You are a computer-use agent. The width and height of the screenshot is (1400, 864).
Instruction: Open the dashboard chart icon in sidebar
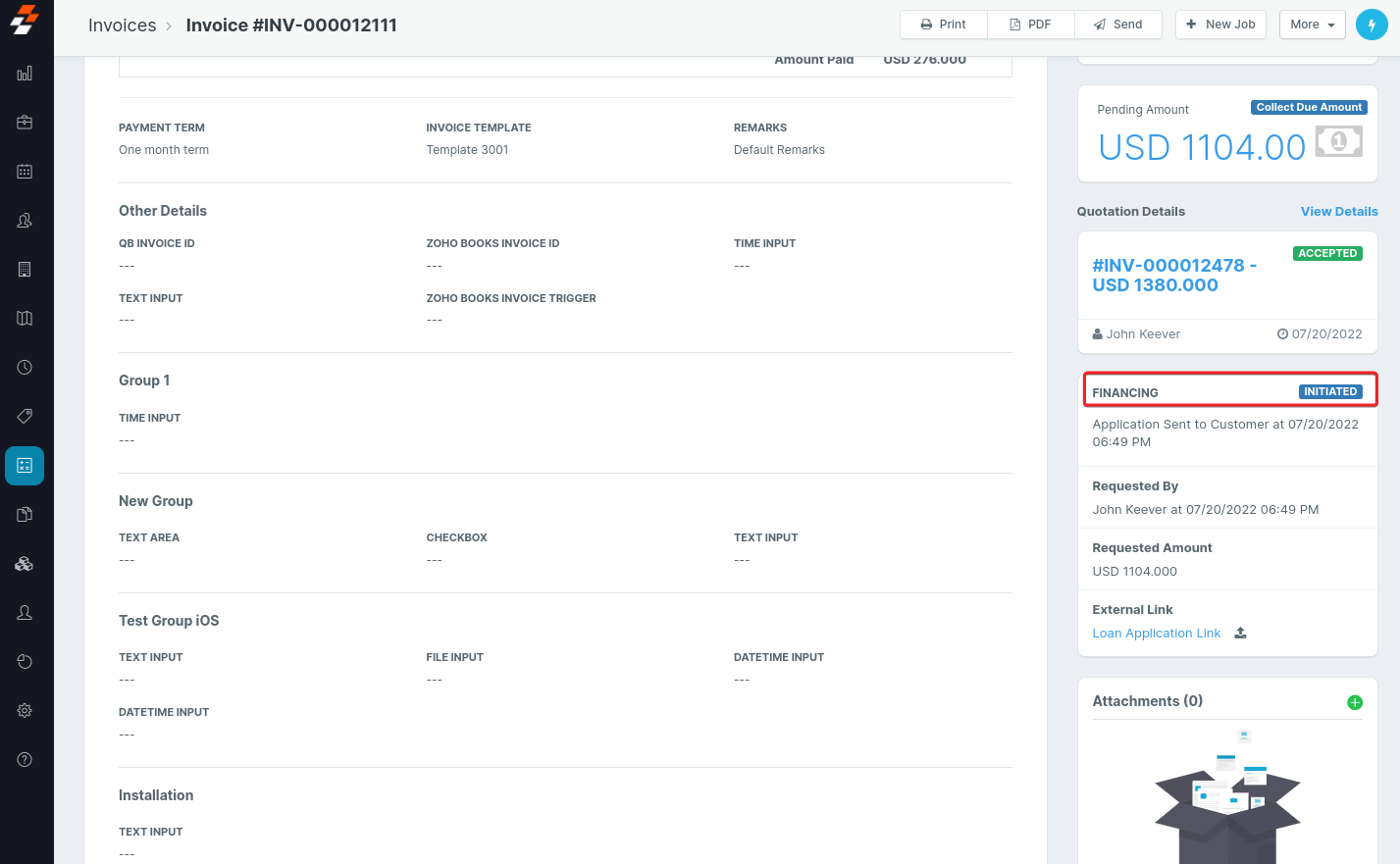pyautogui.click(x=25, y=74)
